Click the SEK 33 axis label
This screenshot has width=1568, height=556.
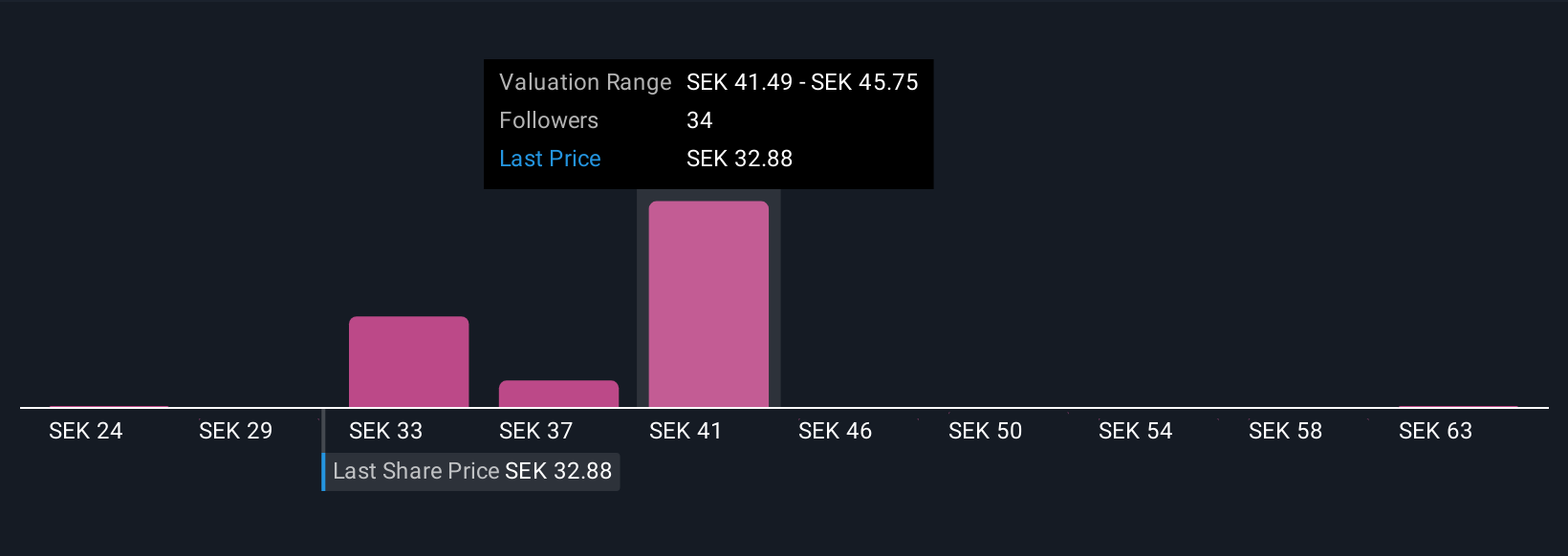point(385,431)
